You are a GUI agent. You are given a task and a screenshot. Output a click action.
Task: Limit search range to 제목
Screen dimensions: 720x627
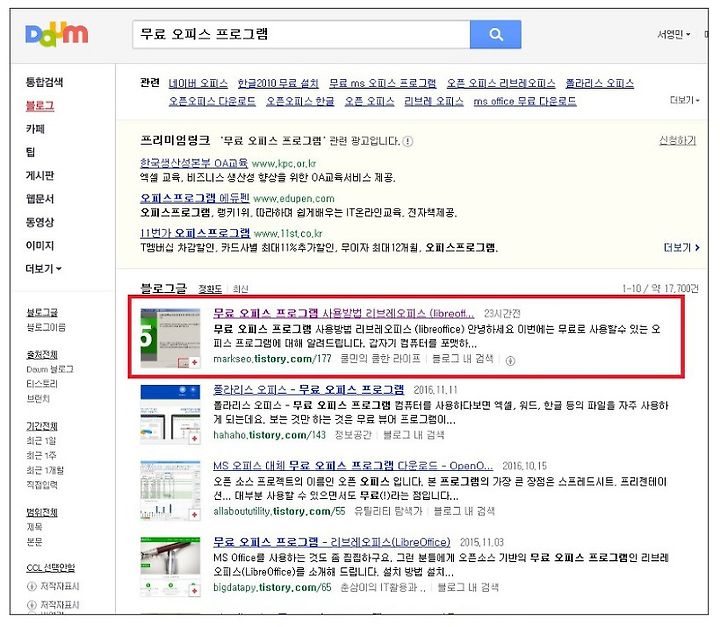(34, 527)
